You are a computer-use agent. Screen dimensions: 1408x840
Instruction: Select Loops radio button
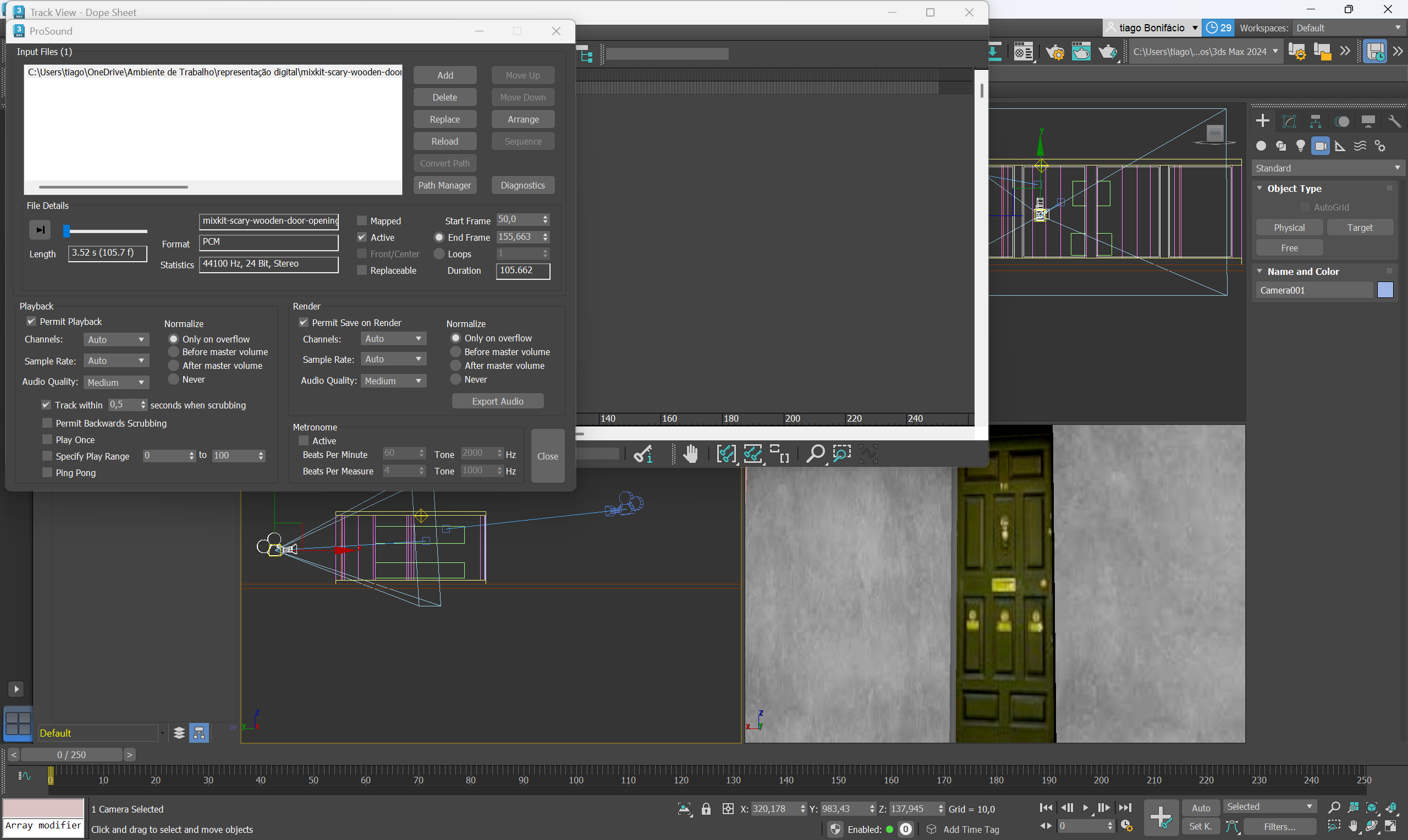[x=439, y=254]
